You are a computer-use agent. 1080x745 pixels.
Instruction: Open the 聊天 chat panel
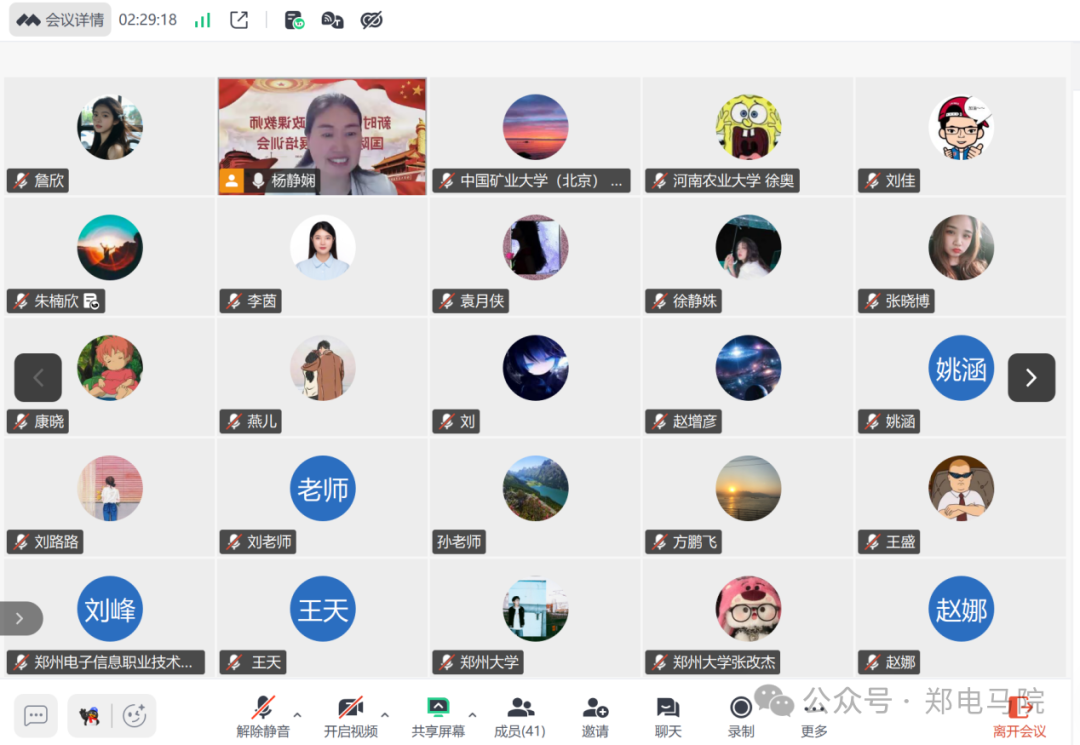click(x=668, y=716)
